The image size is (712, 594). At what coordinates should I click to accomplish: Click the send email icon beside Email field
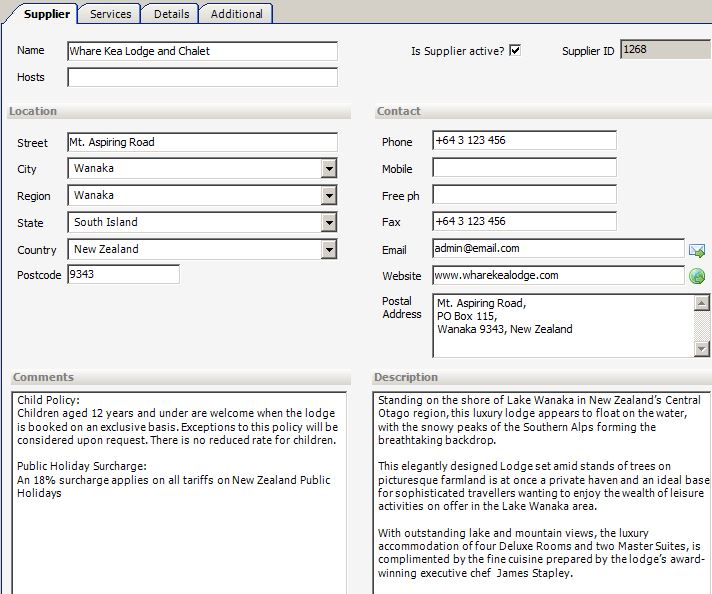tap(697, 250)
